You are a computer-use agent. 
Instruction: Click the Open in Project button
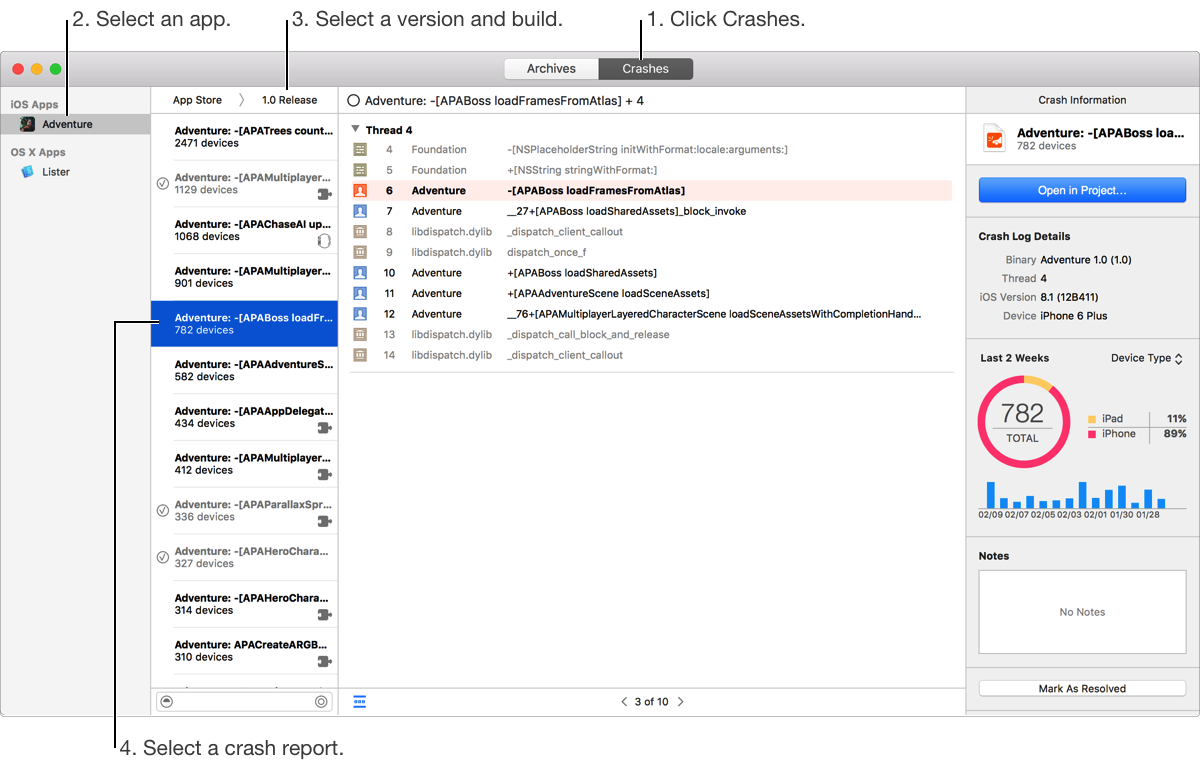pos(1082,190)
